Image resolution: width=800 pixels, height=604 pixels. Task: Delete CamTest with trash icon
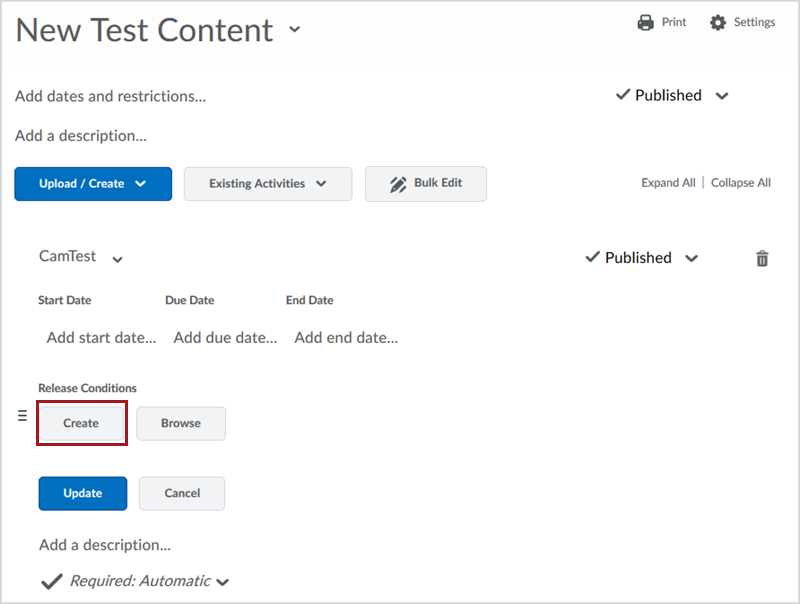pos(762,258)
